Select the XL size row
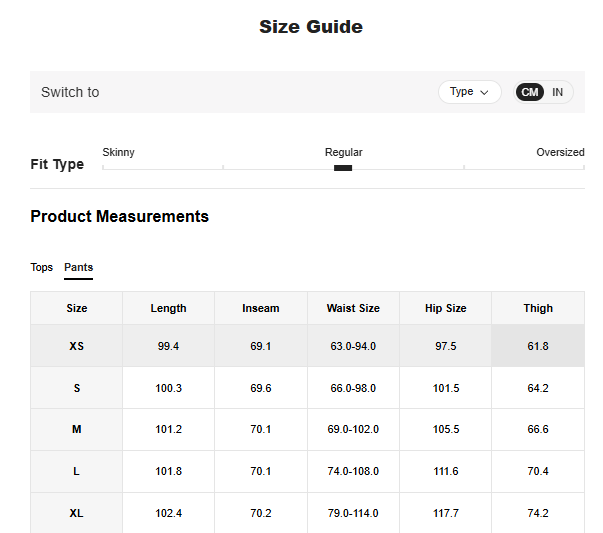Viewport: 603px width, 533px height. coord(77,513)
